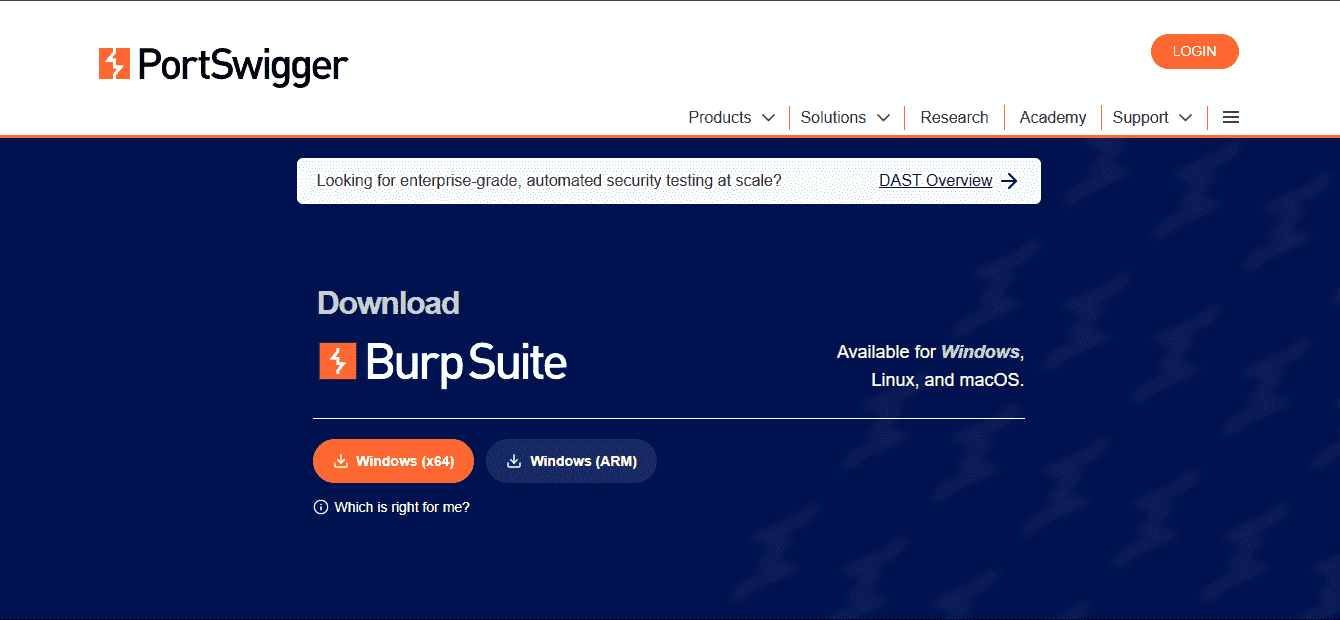Click the Burp Suite lightning logo icon
This screenshot has width=1340, height=620.
[338, 361]
